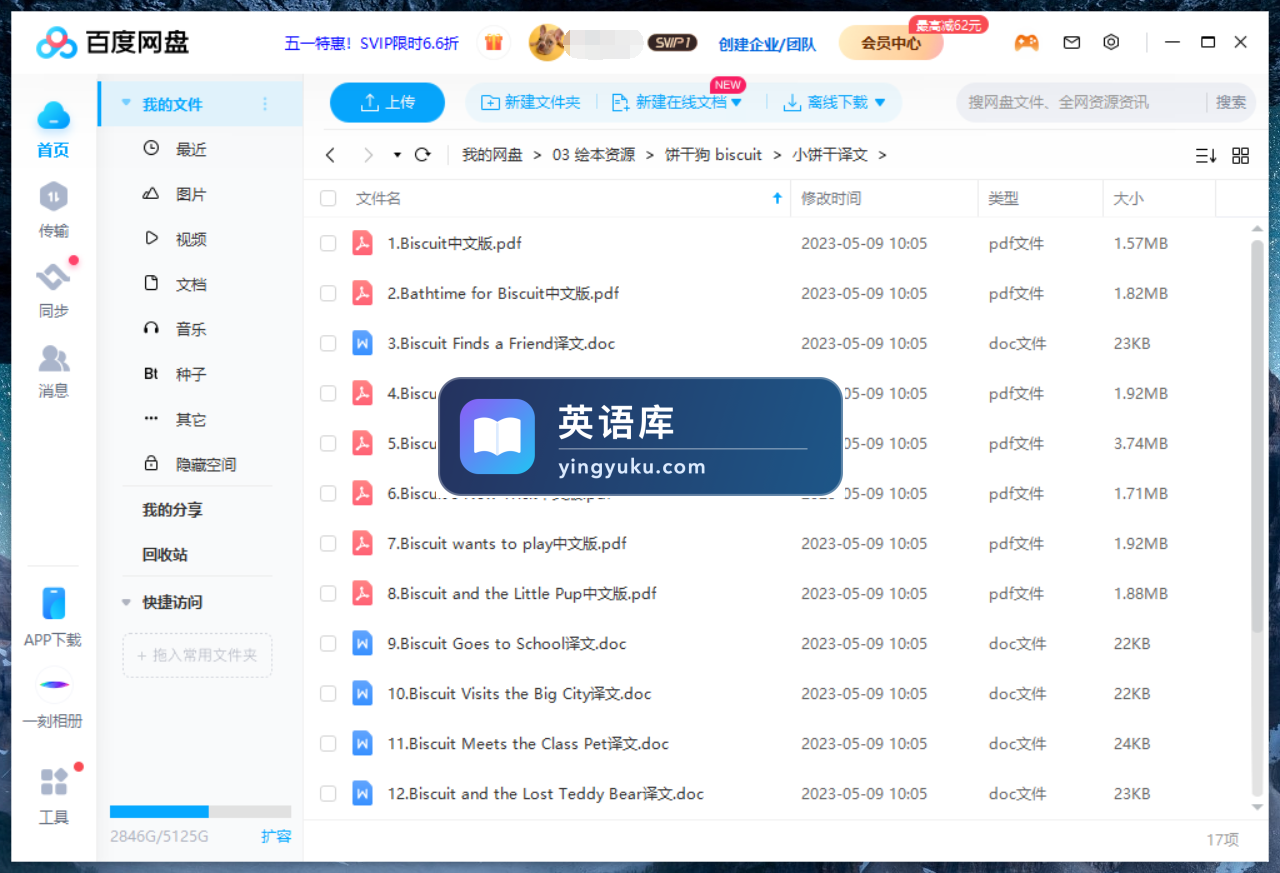Image resolution: width=1280 pixels, height=873 pixels.
Task: Check the box for 9.Biscuit Goes to School译文.doc
Action: pos(328,643)
